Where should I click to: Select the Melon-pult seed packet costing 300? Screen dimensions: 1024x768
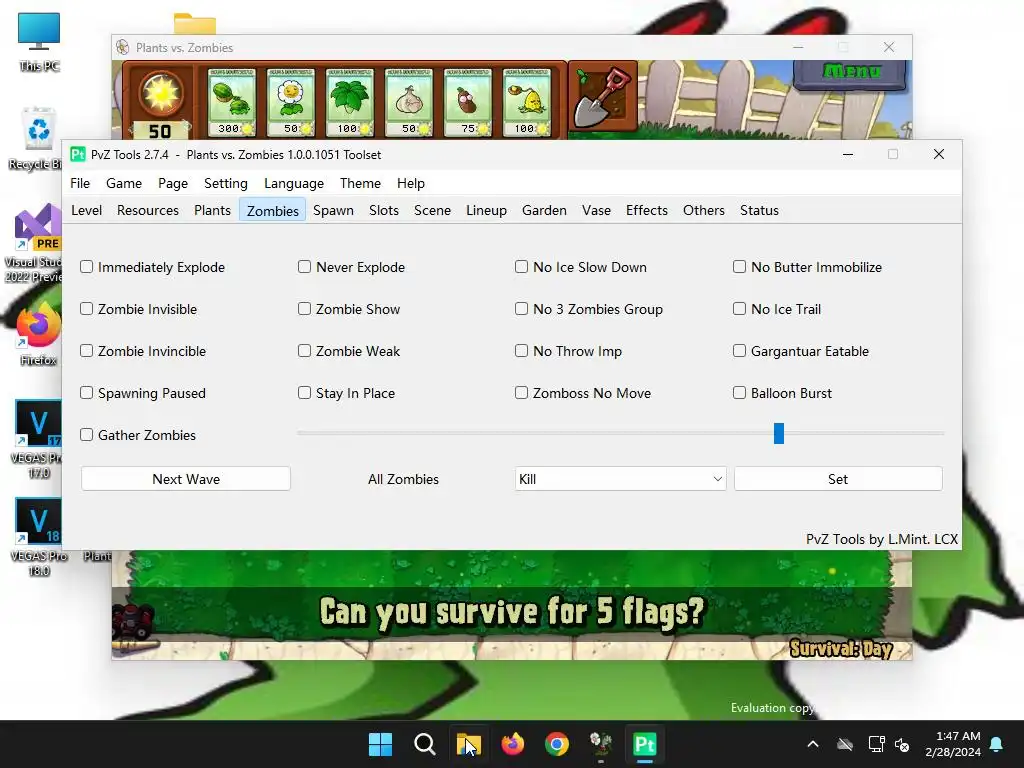click(x=231, y=102)
